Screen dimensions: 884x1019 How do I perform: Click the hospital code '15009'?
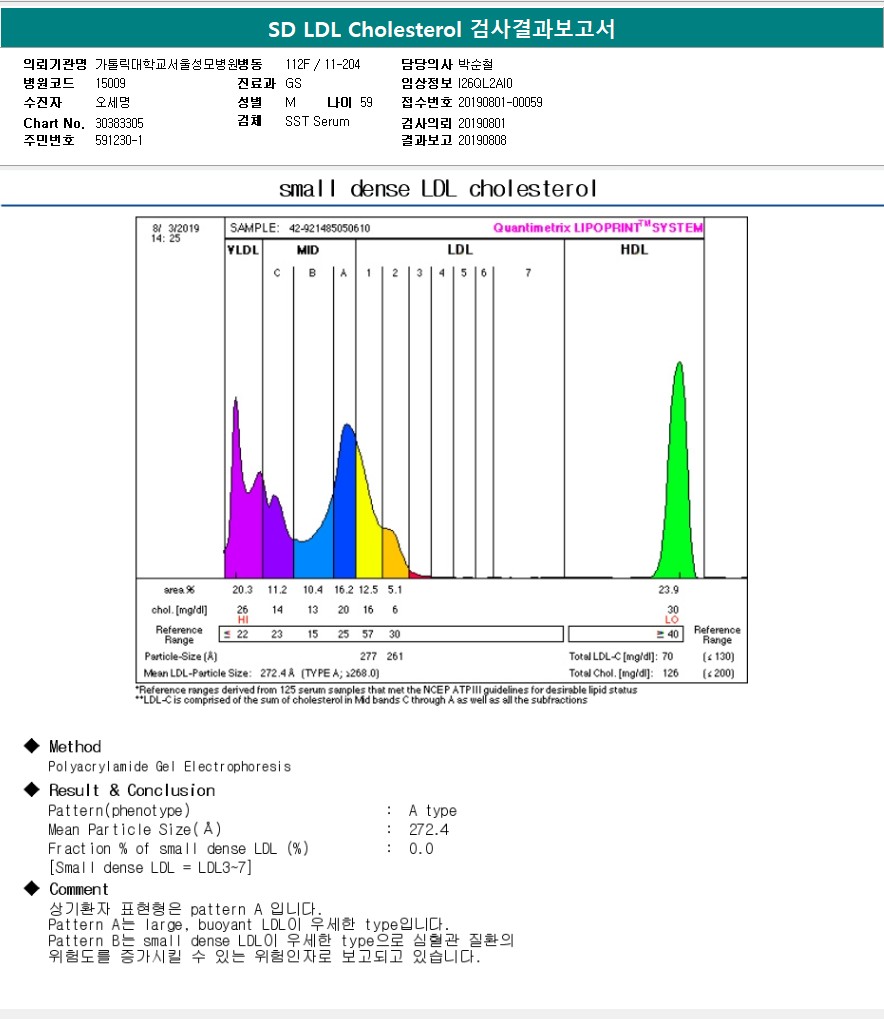110,83
